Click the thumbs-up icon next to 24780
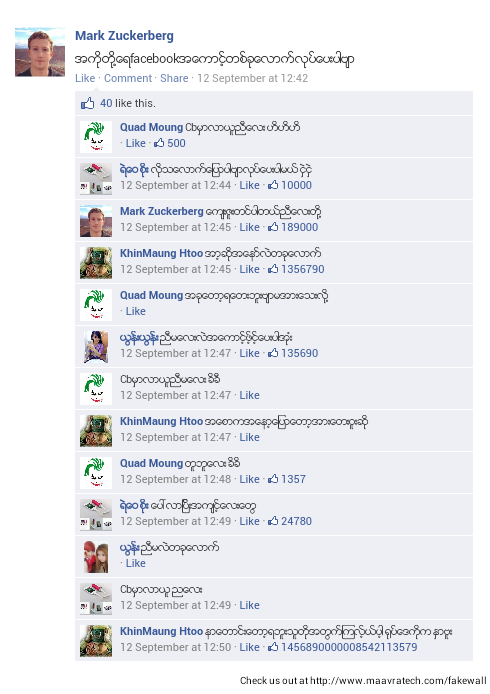 (273, 521)
